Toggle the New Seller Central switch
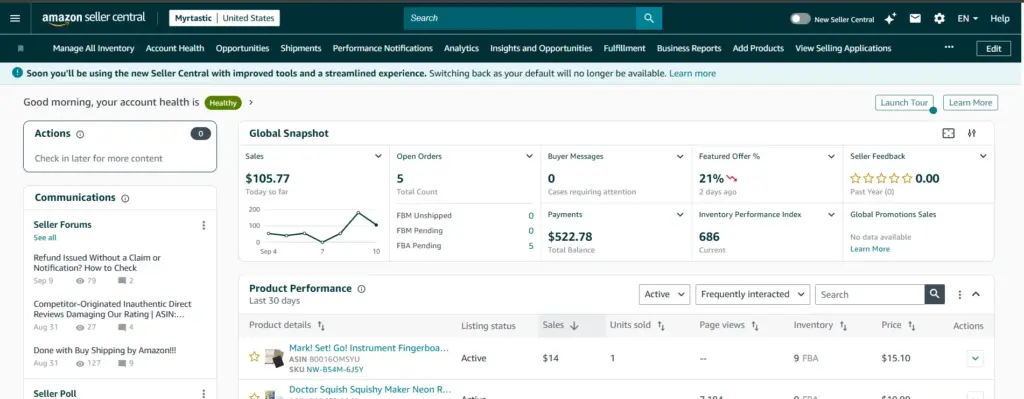The height and width of the screenshot is (399, 1024). pyautogui.click(x=800, y=19)
